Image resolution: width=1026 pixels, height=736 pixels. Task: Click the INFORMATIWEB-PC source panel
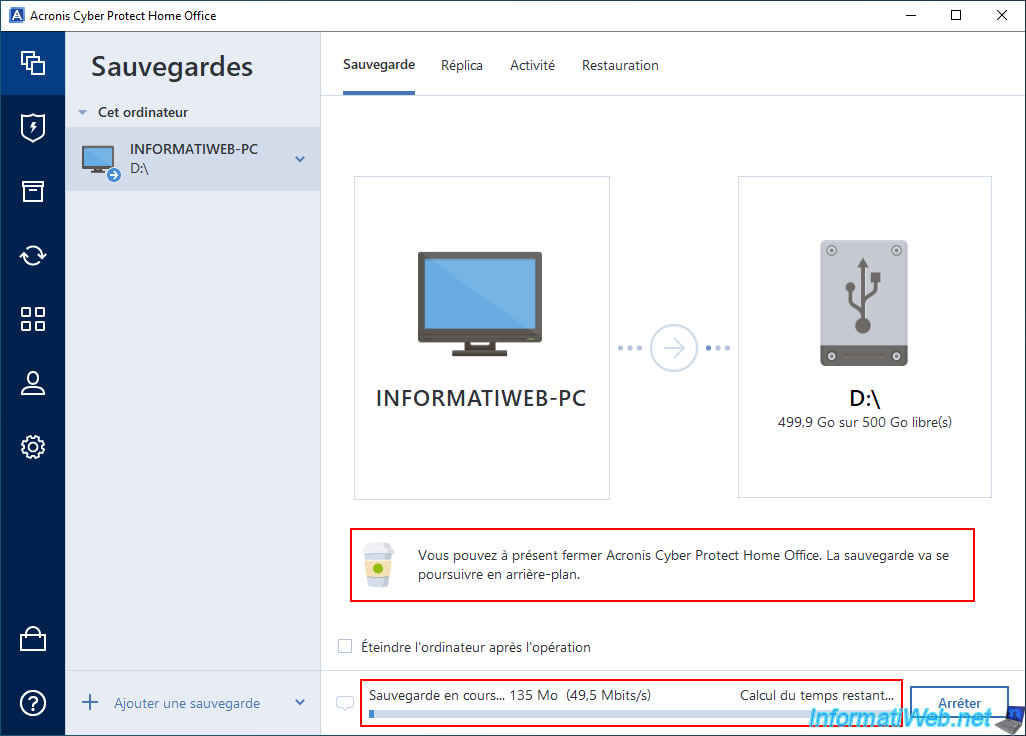point(482,338)
